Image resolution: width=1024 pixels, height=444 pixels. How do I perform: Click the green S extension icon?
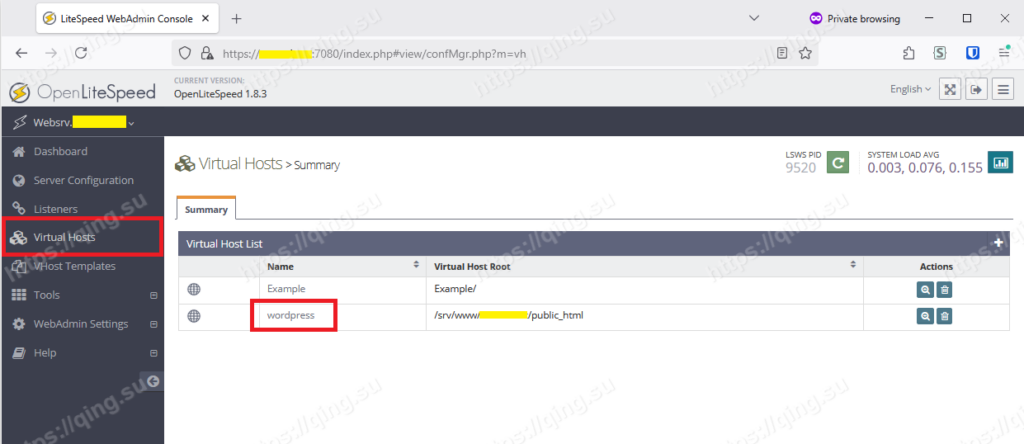coord(940,54)
